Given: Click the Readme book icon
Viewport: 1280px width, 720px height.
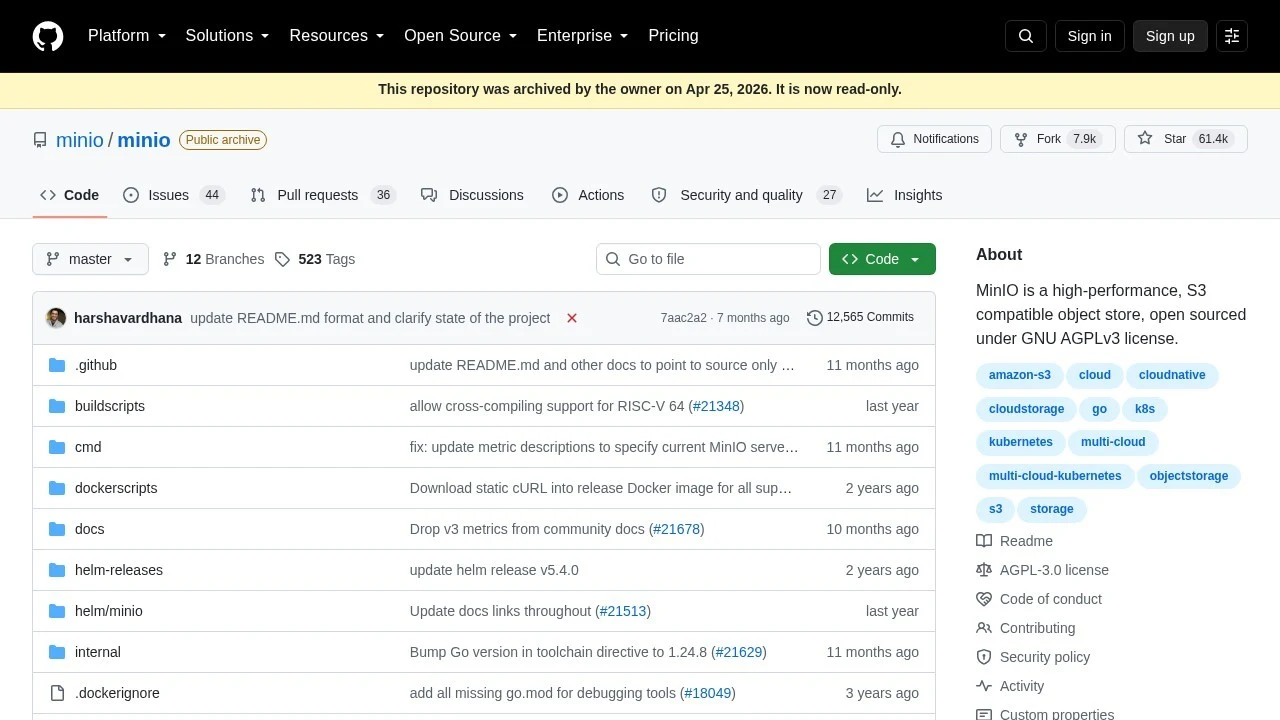Looking at the screenshot, I should (984, 541).
